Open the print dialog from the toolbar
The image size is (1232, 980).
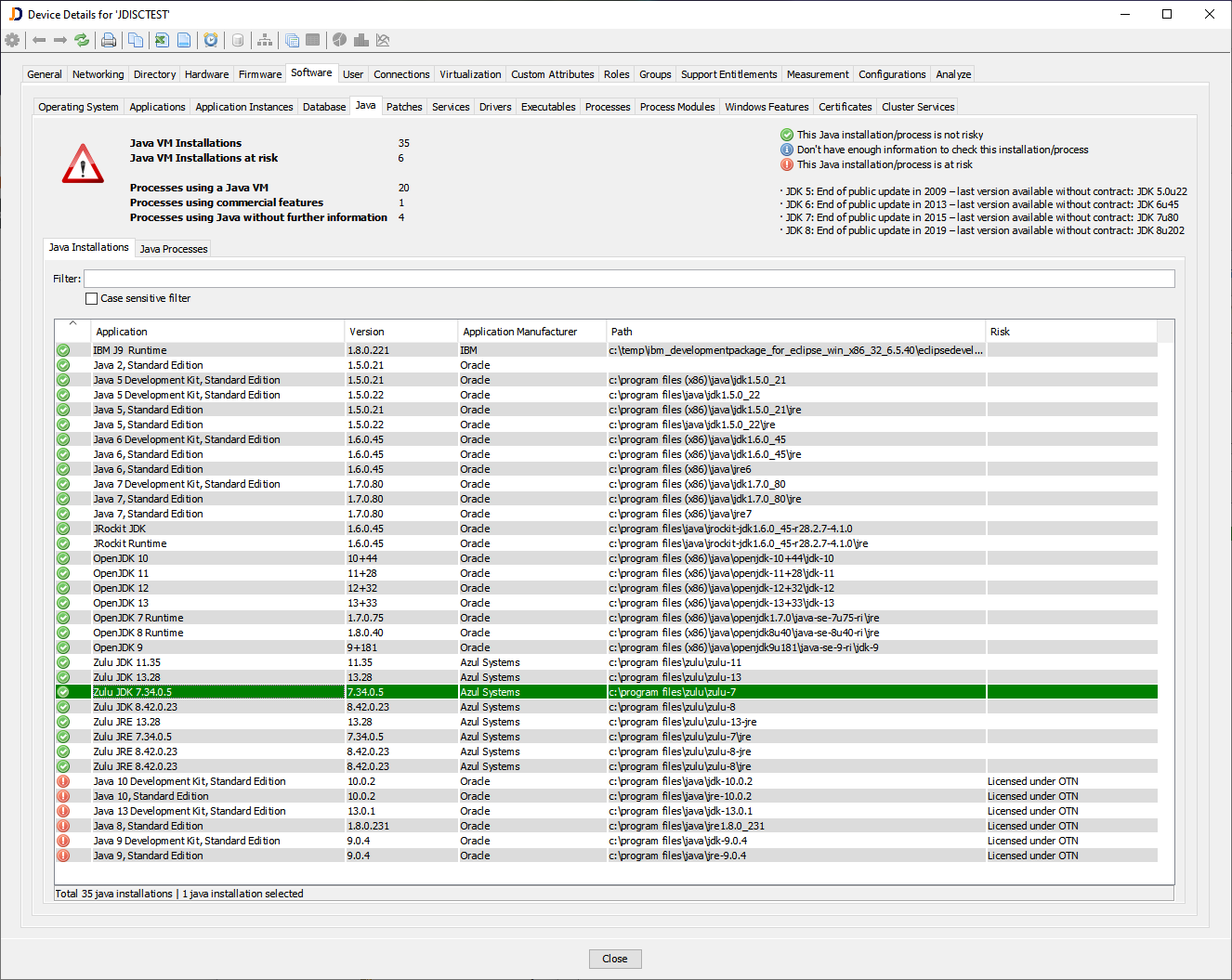(110, 40)
